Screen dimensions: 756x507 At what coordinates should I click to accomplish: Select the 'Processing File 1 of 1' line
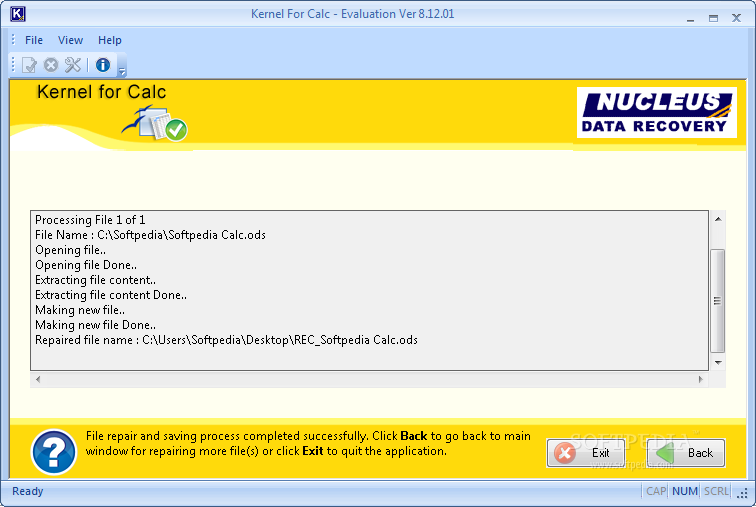point(90,220)
